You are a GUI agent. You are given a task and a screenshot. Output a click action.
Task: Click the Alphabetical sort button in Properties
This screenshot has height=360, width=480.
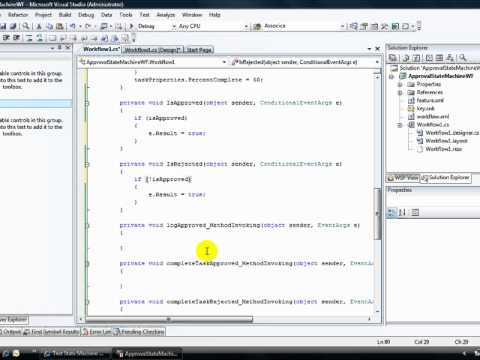402,212
